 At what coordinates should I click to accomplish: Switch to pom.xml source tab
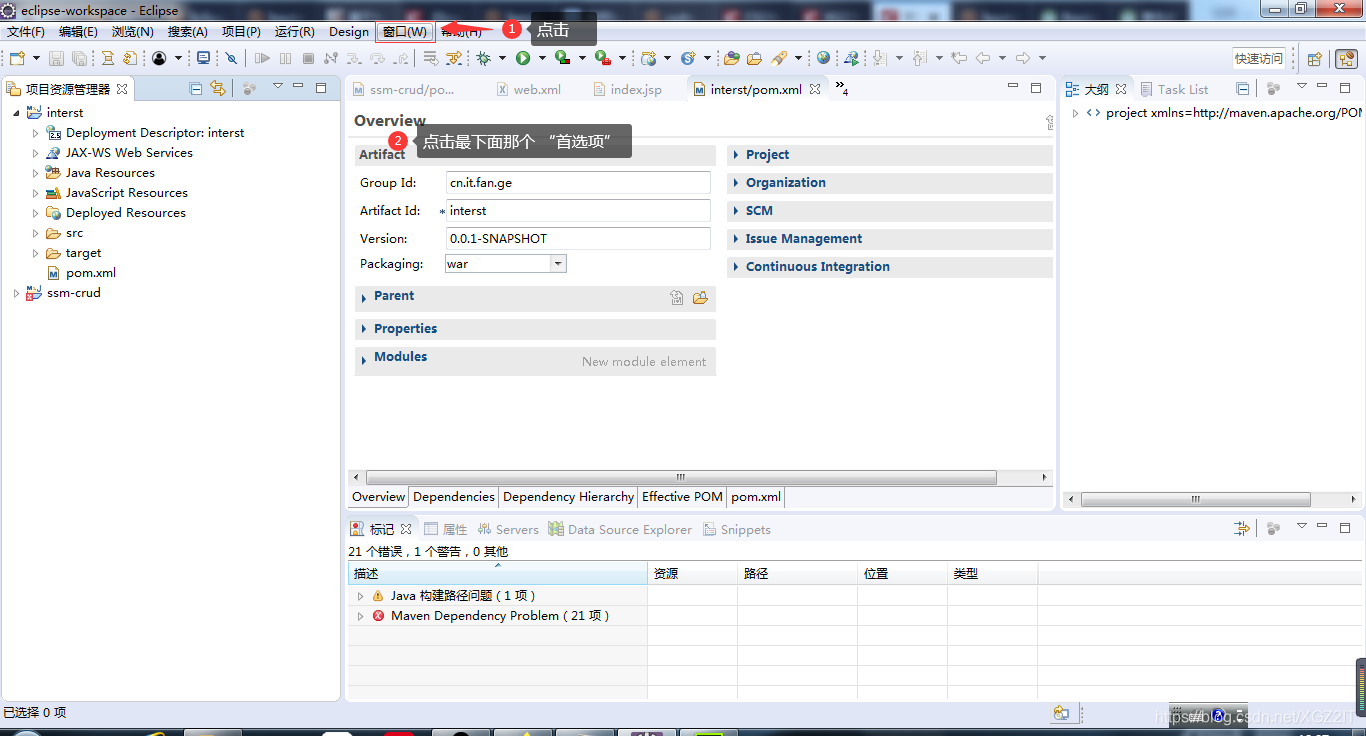pos(756,497)
